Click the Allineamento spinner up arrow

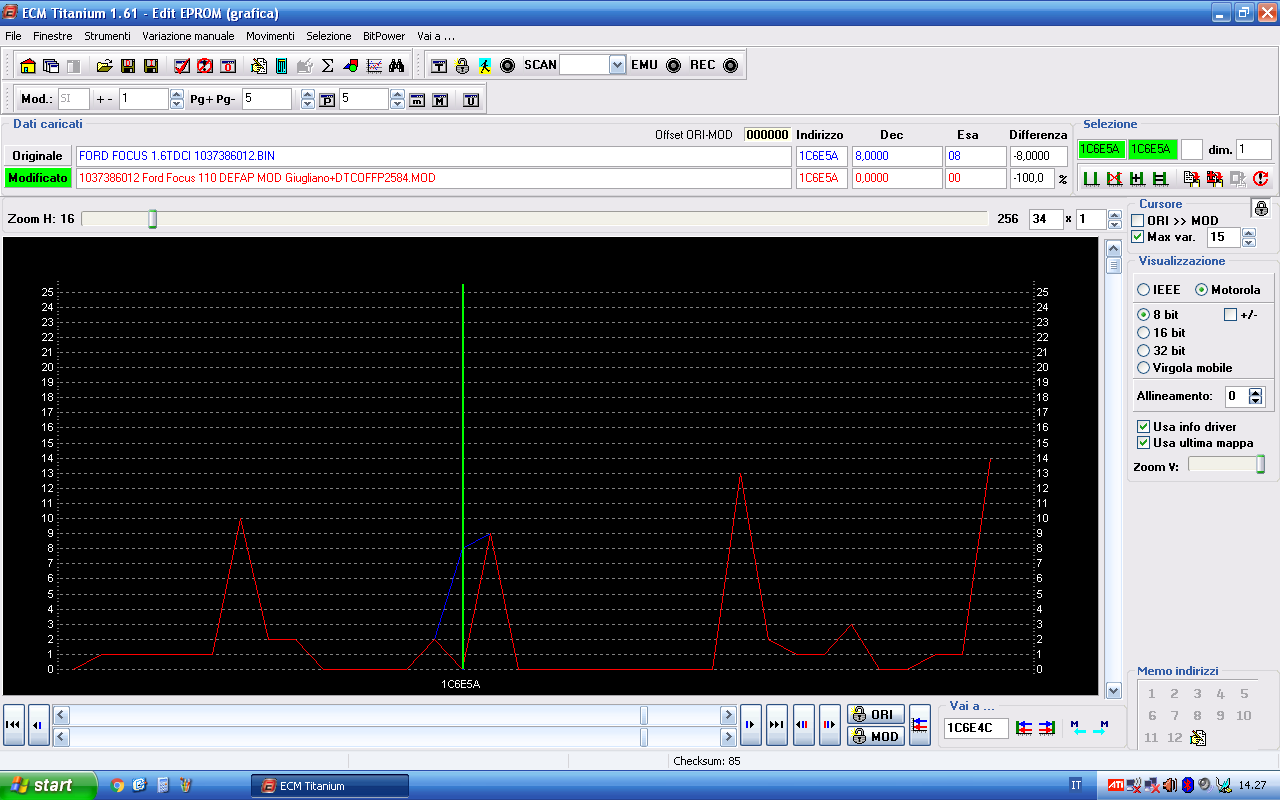1256,392
